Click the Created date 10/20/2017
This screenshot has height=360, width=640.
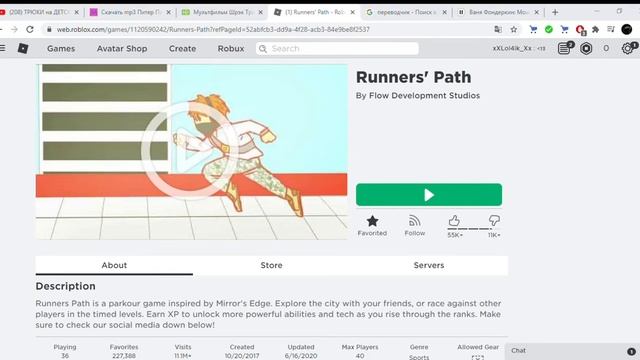point(242,356)
